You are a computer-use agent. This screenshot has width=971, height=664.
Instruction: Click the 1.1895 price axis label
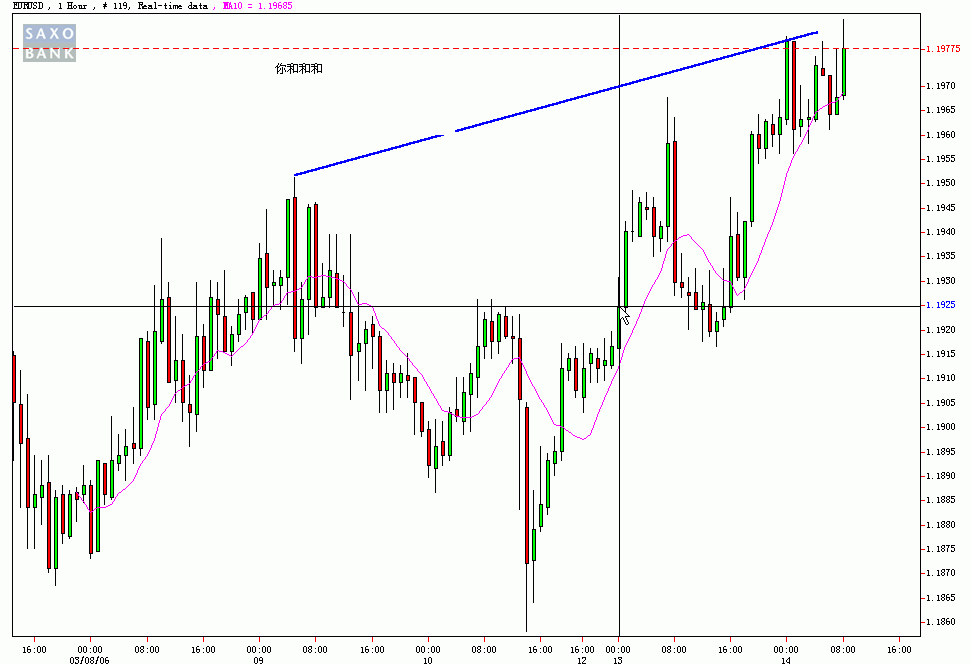coord(941,452)
